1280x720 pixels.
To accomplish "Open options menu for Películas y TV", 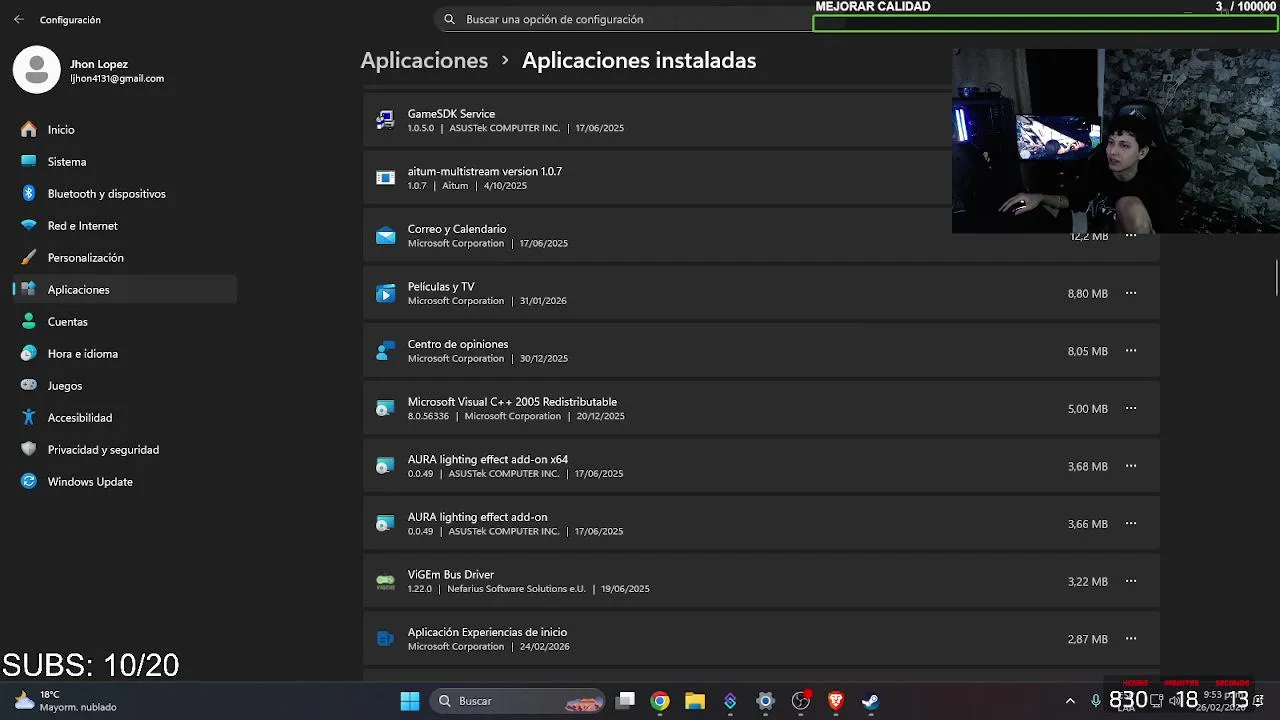I will coord(1131,293).
